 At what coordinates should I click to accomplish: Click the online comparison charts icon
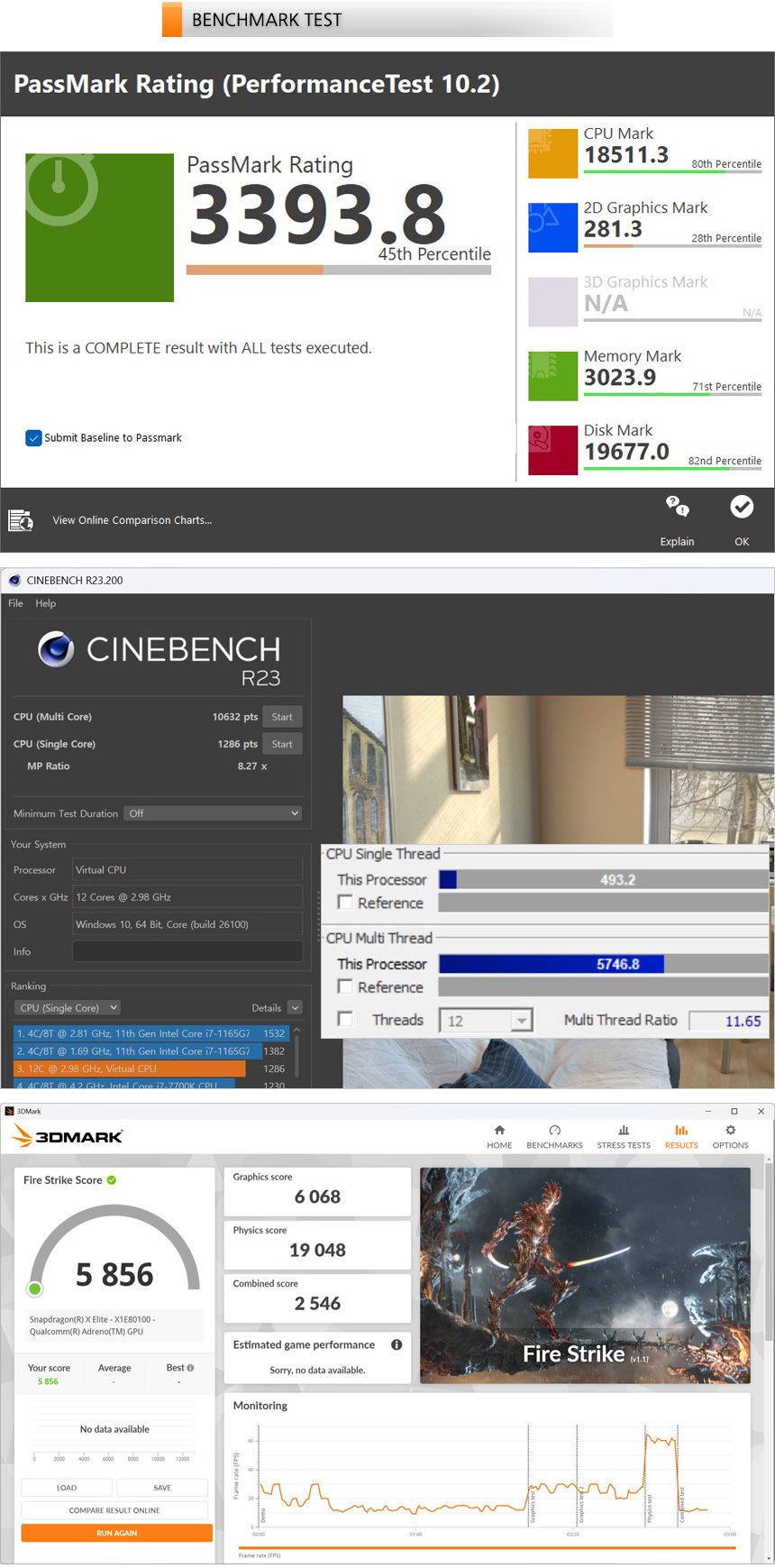[x=20, y=520]
